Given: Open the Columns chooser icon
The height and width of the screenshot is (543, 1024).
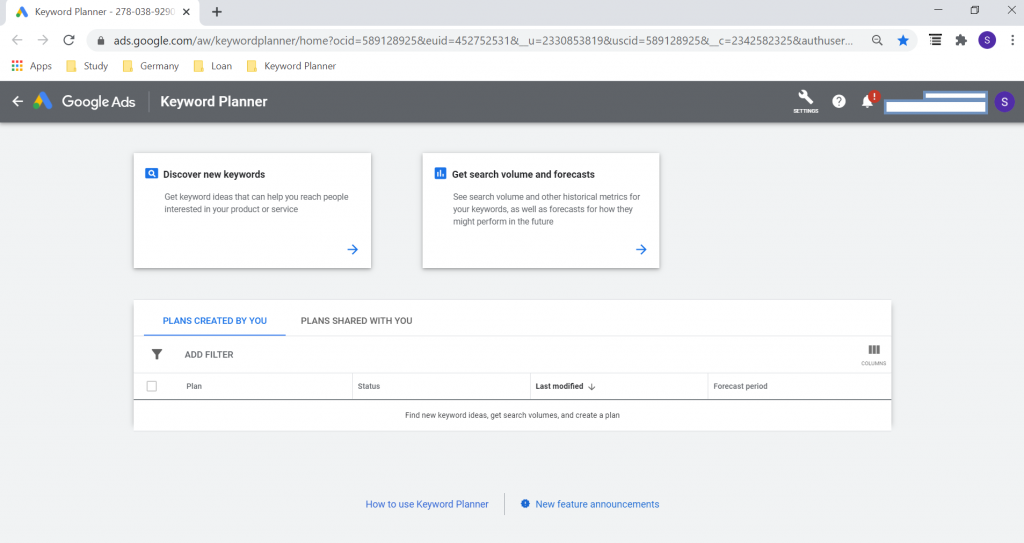Looking at the screenshot, I should pos(874,354).
